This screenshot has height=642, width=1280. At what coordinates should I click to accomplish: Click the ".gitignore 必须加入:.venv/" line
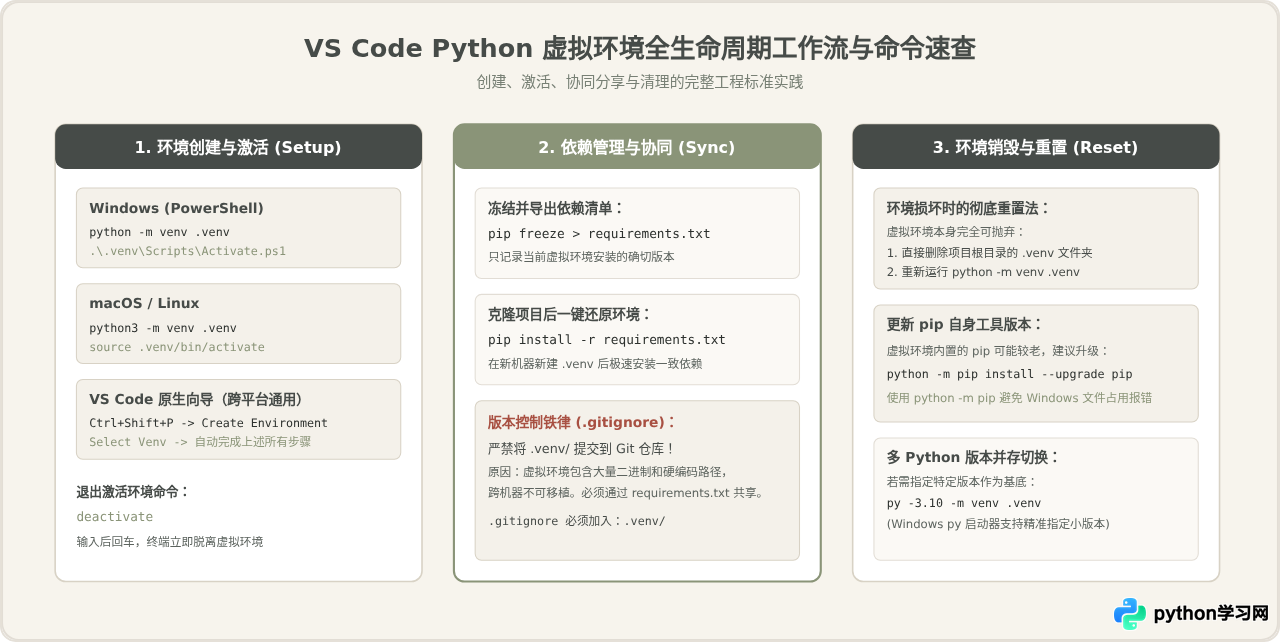(577, 521)
